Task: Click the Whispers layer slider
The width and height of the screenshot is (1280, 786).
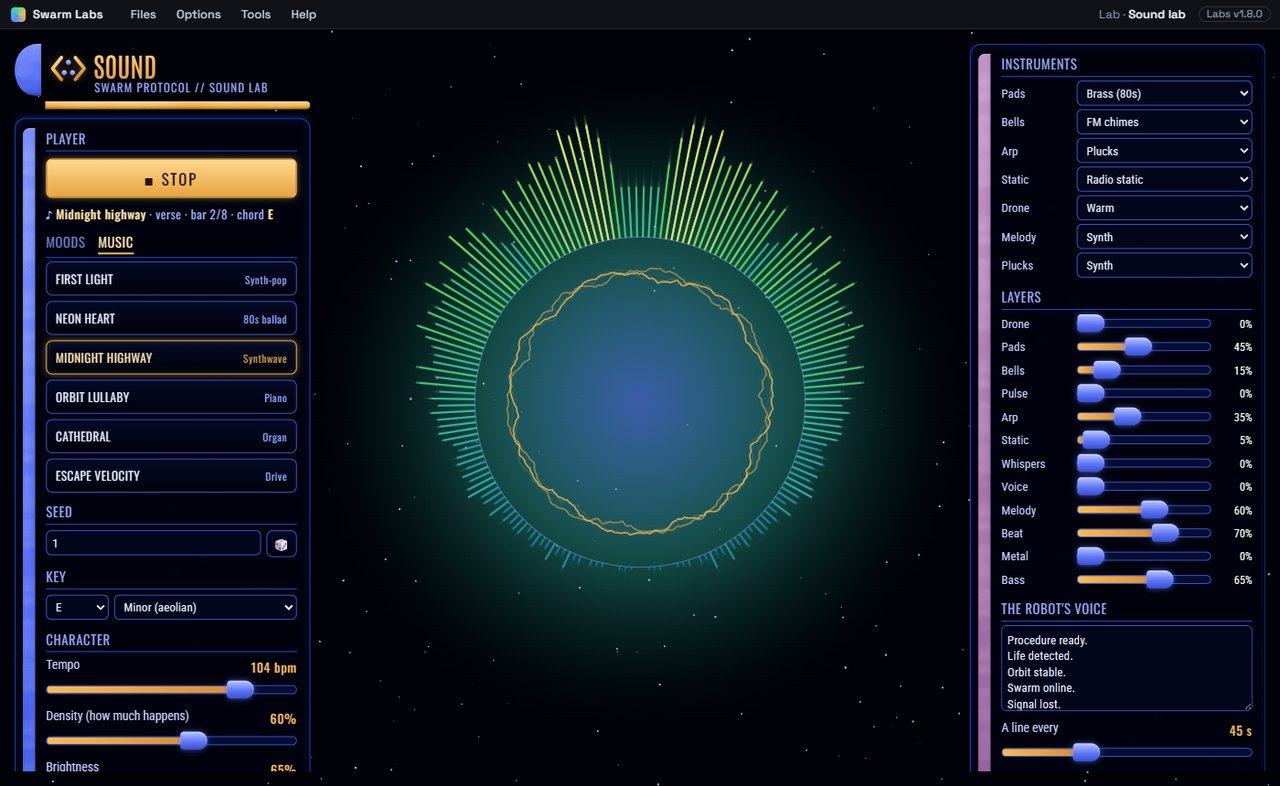Action: [x=1144, y=464]
